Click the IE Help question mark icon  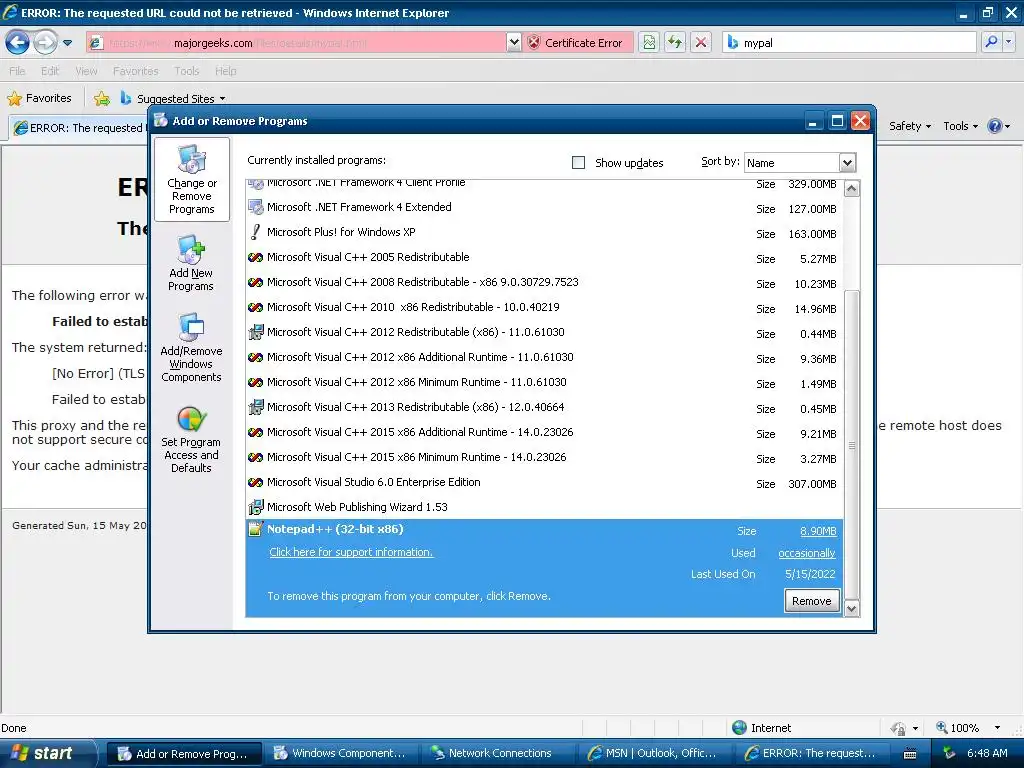pos(995,126)
